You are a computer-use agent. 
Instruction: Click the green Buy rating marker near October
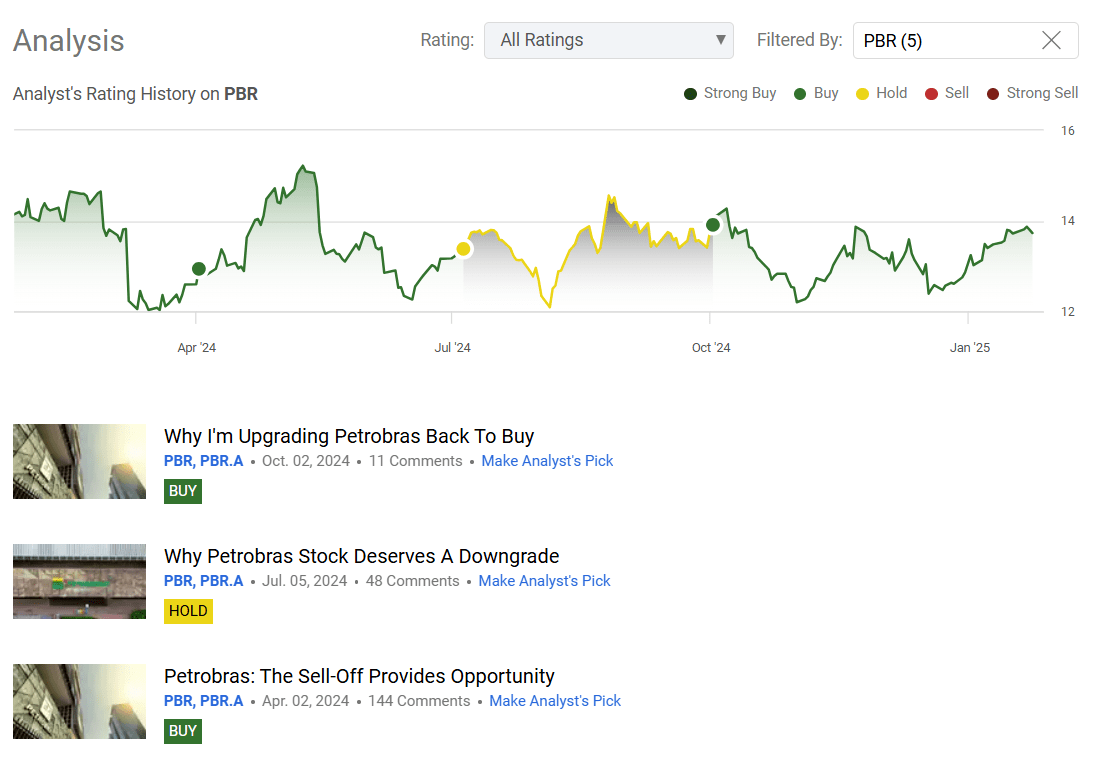coord(712,225)
